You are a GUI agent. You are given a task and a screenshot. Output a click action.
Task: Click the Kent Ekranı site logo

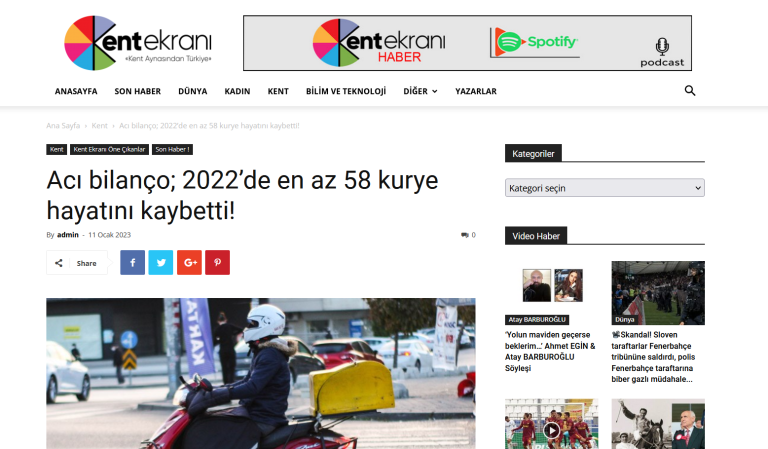[x=138, y=43]
